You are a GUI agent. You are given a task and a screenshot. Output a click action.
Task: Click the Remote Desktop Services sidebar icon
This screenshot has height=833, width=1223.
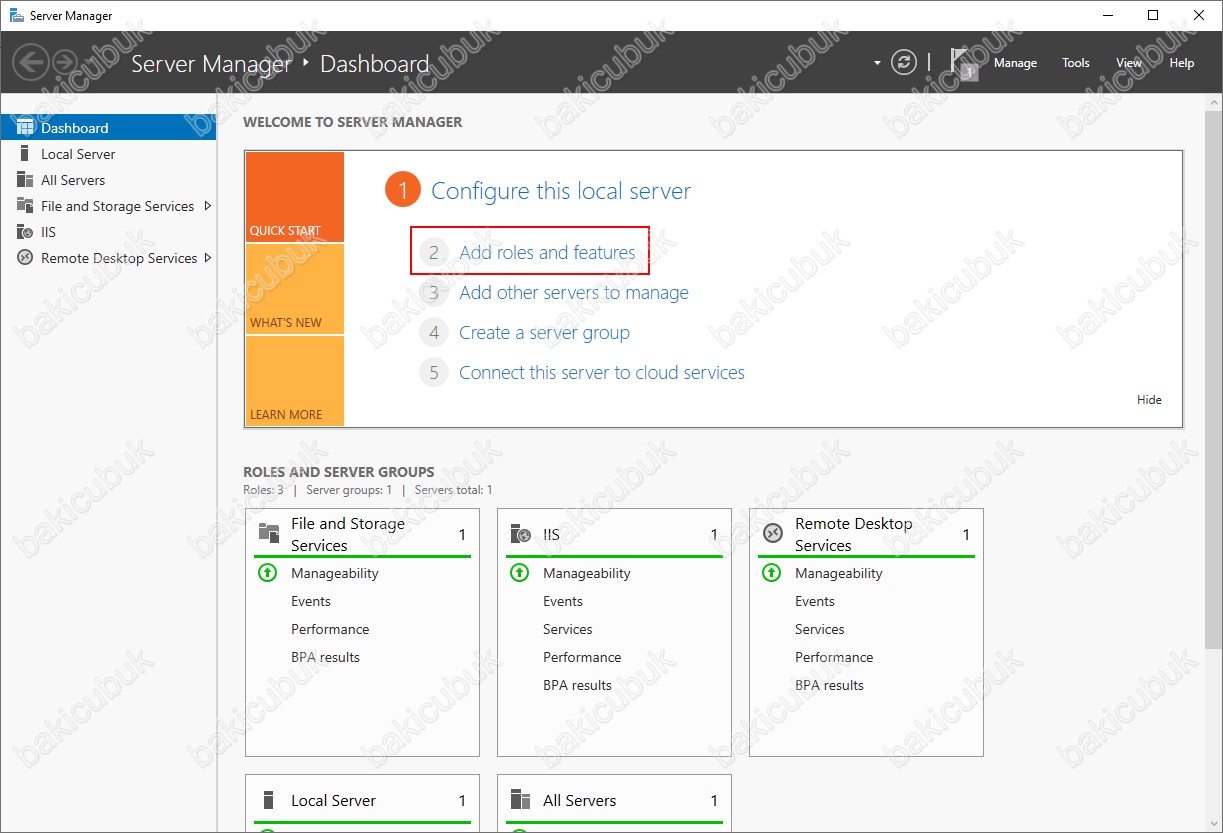[25, 258]
